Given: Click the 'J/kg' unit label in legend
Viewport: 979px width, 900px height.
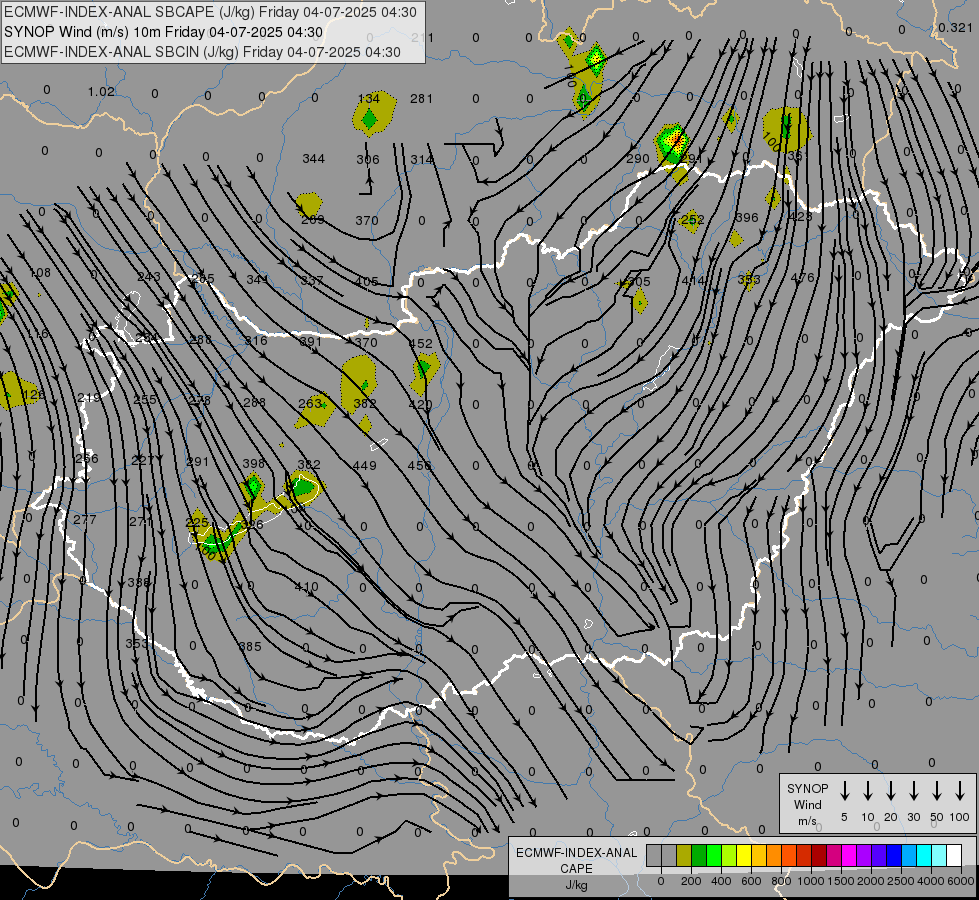Looking at the screenshot, I should click(576, 885).
